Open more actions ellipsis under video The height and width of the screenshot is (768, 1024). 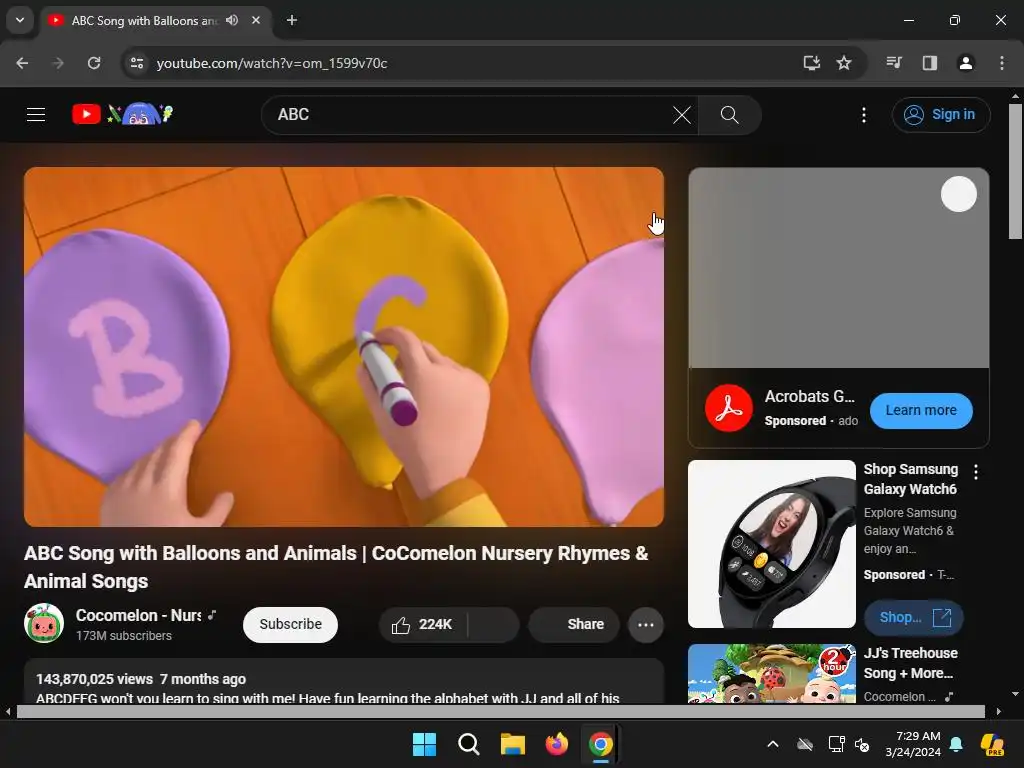point(645,625)
